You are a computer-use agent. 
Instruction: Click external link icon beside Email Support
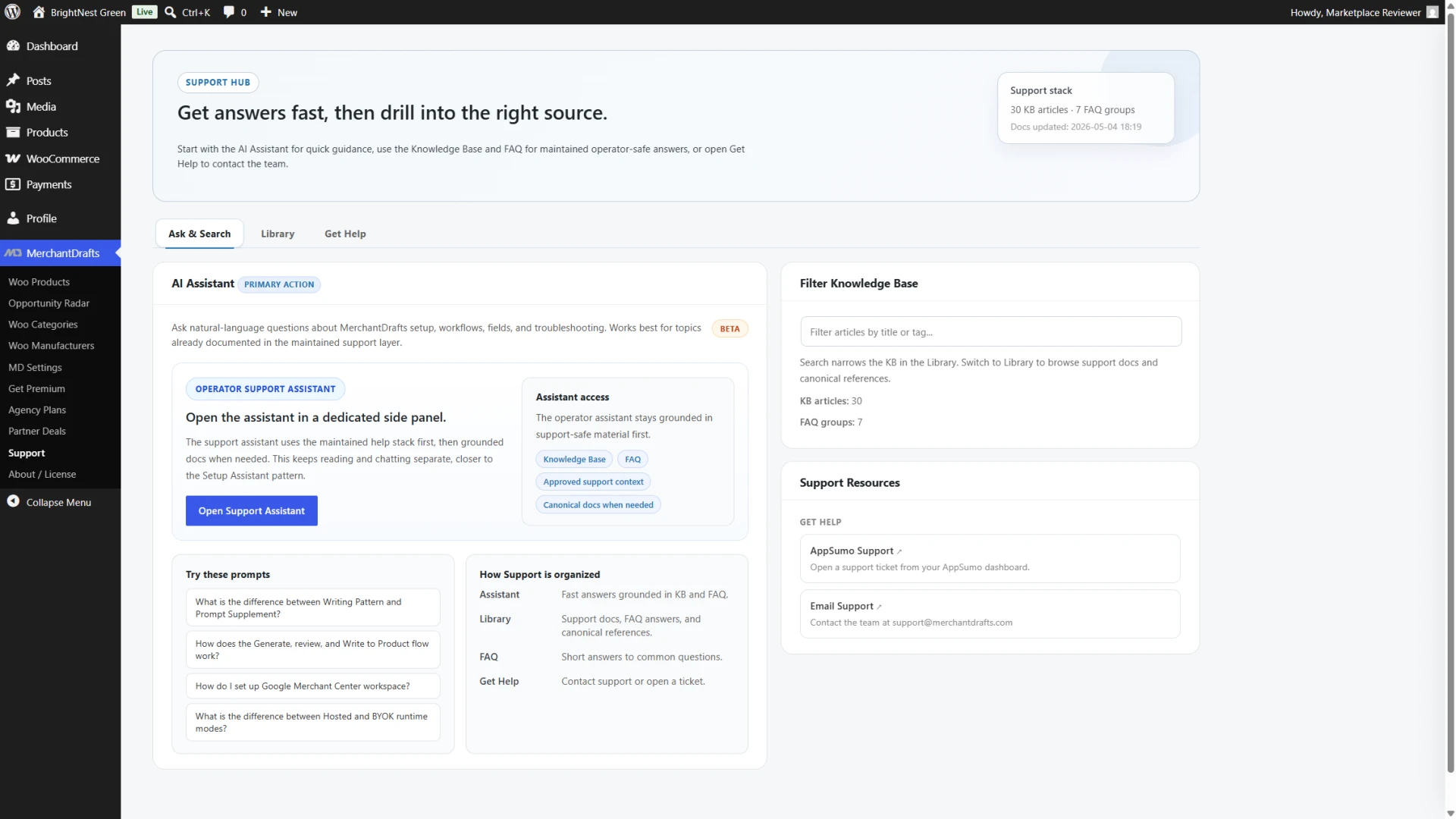(879, 607)
